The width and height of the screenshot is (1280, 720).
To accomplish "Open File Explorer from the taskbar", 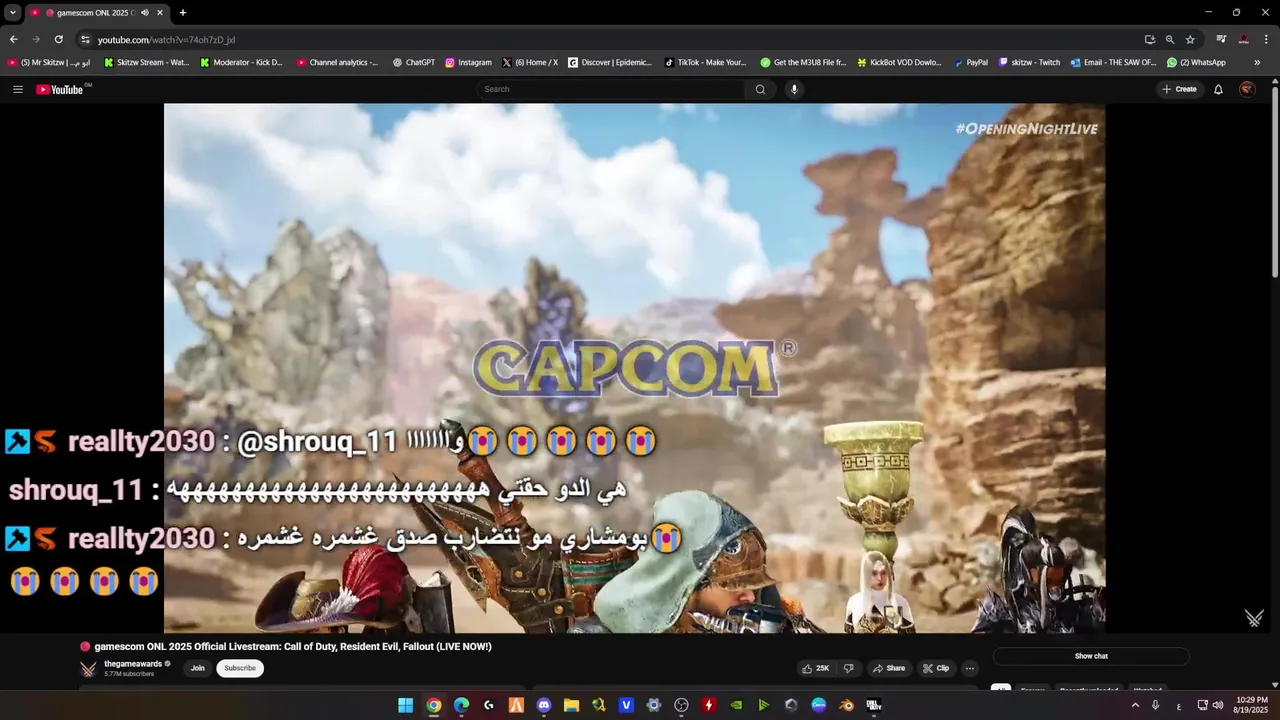I will tap(571, 705).
